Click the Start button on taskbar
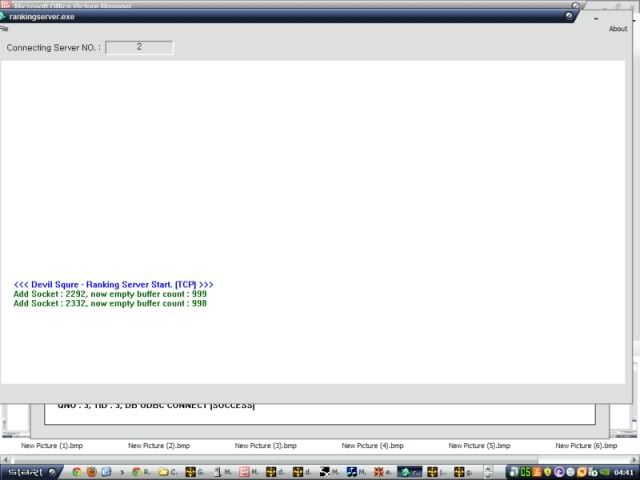 (x=30, y=471)
